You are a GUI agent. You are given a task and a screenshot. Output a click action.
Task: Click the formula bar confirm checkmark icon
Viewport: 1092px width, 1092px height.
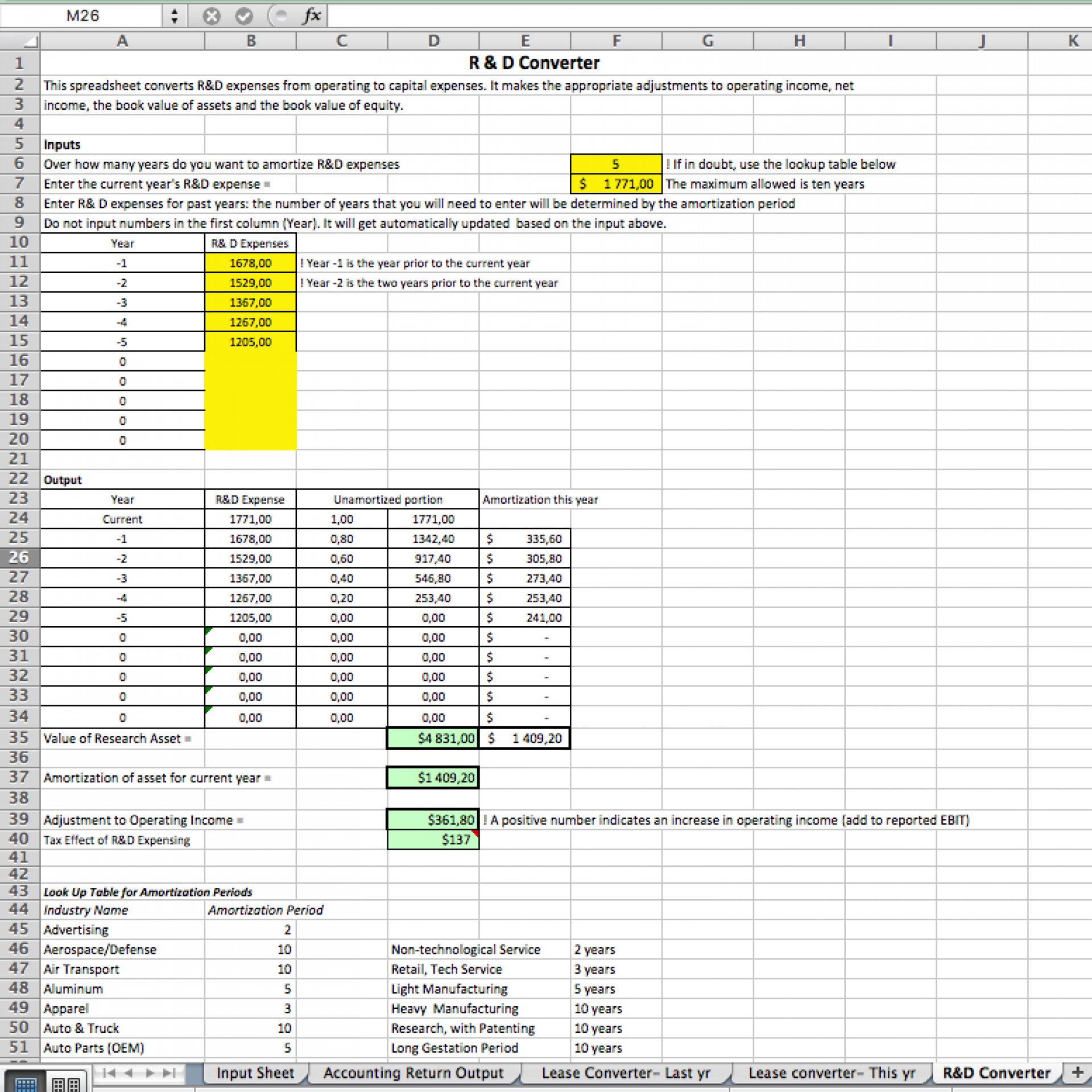[x=244, y=16]
